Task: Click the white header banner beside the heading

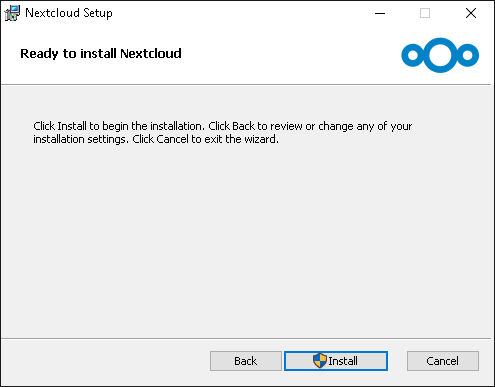Action: coord(290,55)
